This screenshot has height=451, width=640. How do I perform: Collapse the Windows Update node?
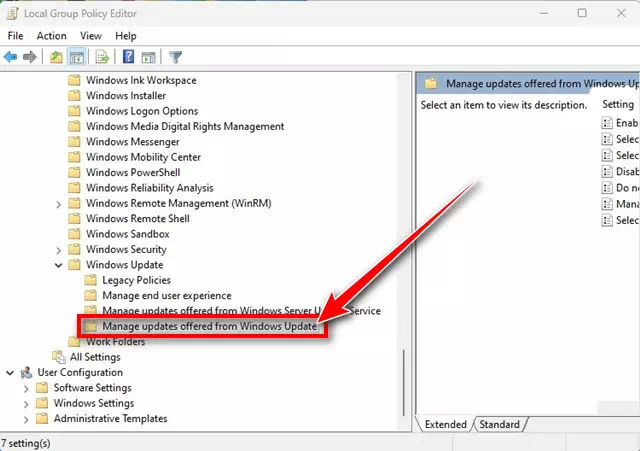[58, 265]
